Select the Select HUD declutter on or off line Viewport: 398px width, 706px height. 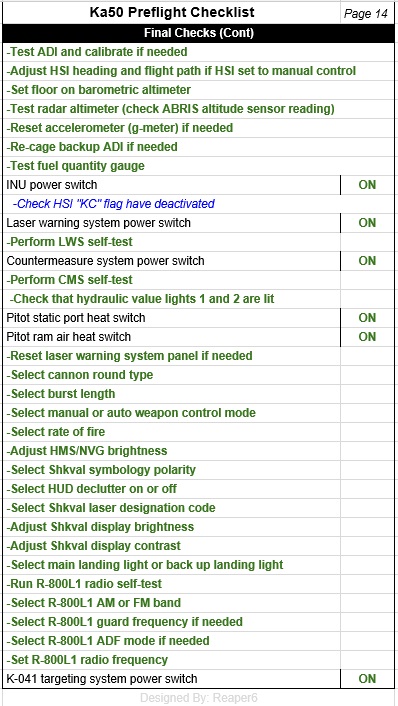tap(91, 489)
